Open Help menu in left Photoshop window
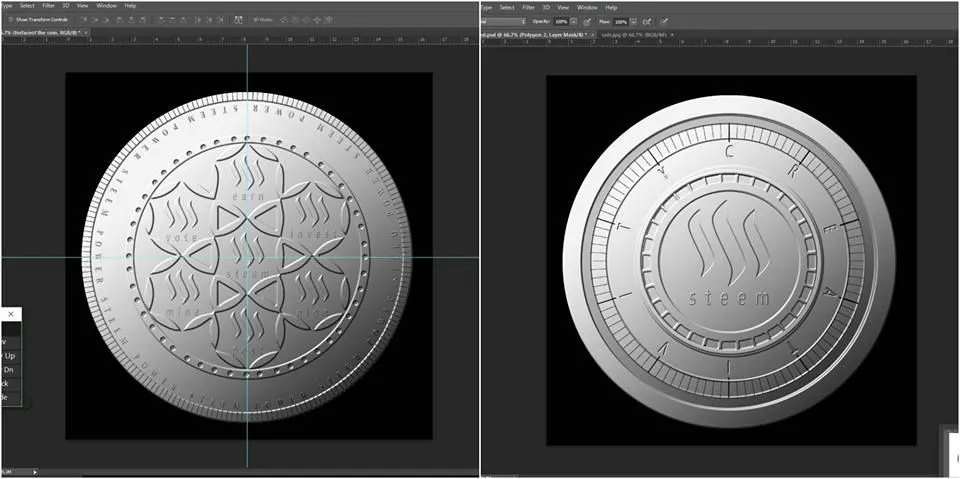The image size is (960, 479). pos(130,6)
